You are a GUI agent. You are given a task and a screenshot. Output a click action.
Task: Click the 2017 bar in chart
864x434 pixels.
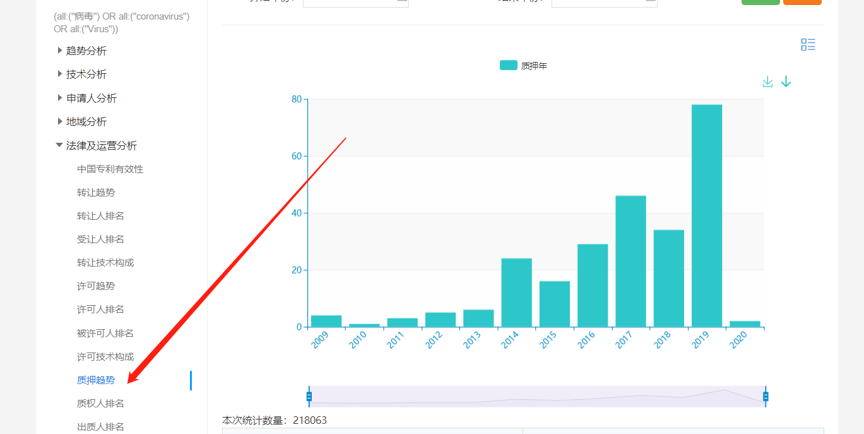point(630,262)
